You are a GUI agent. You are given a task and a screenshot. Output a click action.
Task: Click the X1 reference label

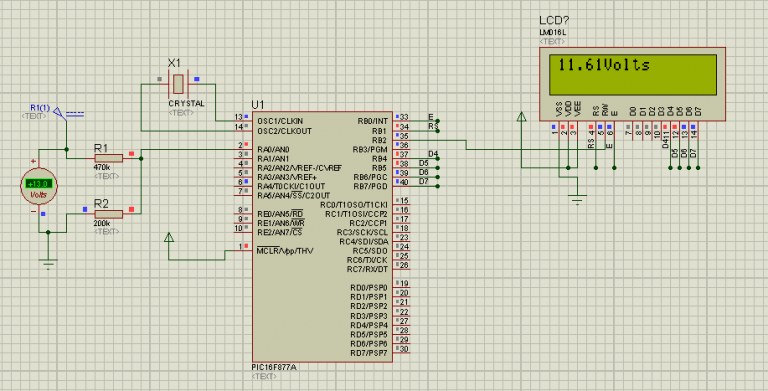point(174,63)
